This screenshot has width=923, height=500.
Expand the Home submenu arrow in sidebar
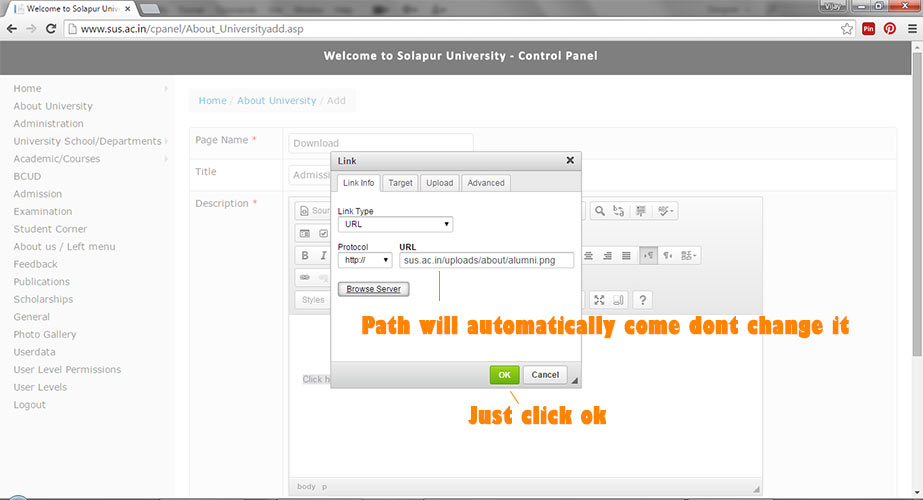click(x=166, y=88)
